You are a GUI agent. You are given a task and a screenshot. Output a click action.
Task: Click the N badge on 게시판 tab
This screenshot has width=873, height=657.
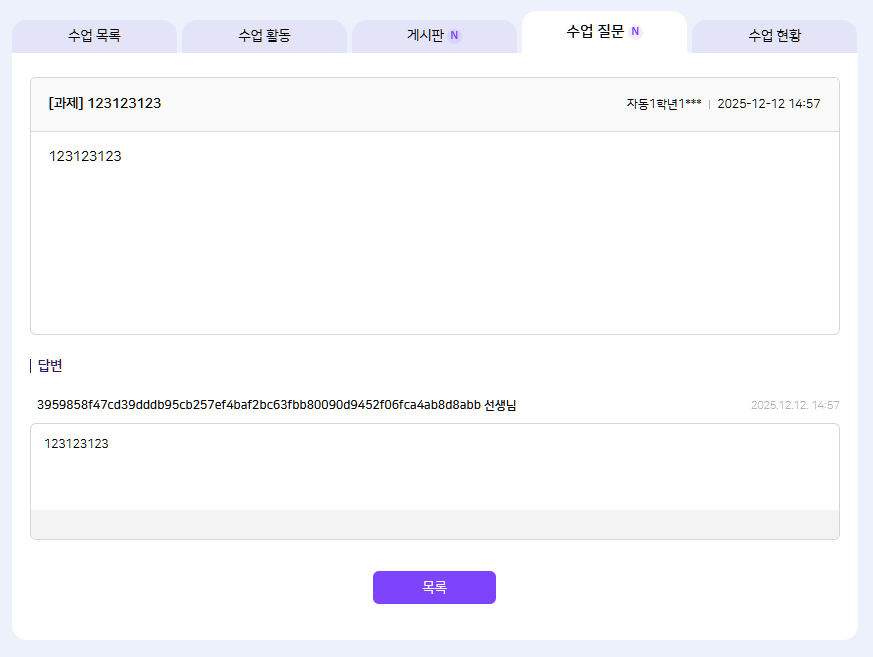coord(454,35)
